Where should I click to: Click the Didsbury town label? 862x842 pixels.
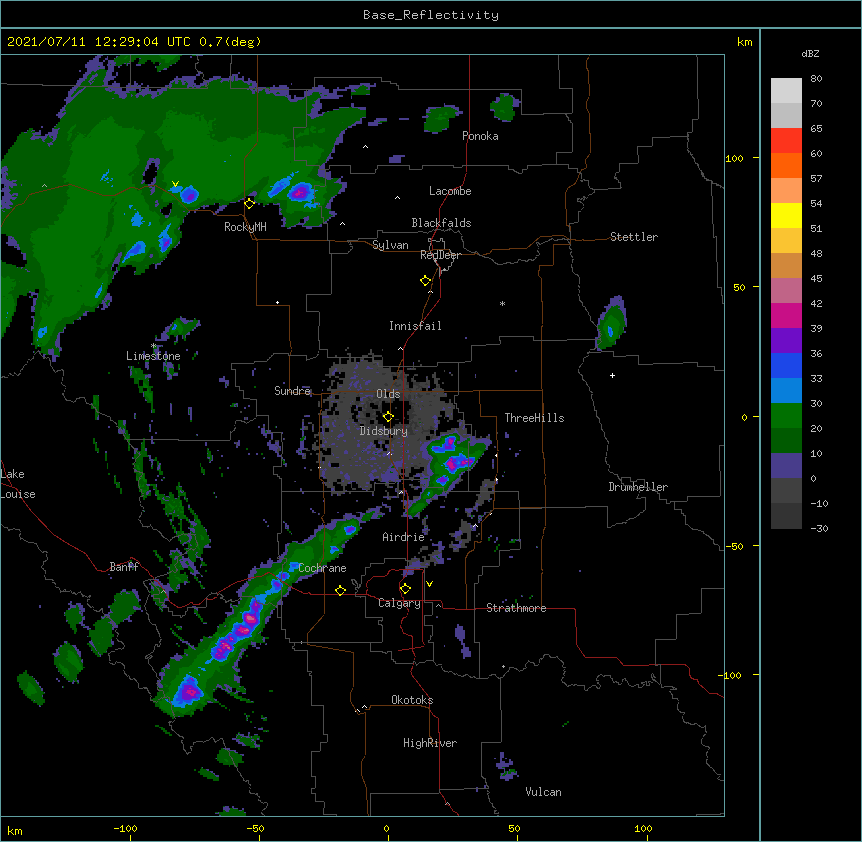[x=384, y=431]
